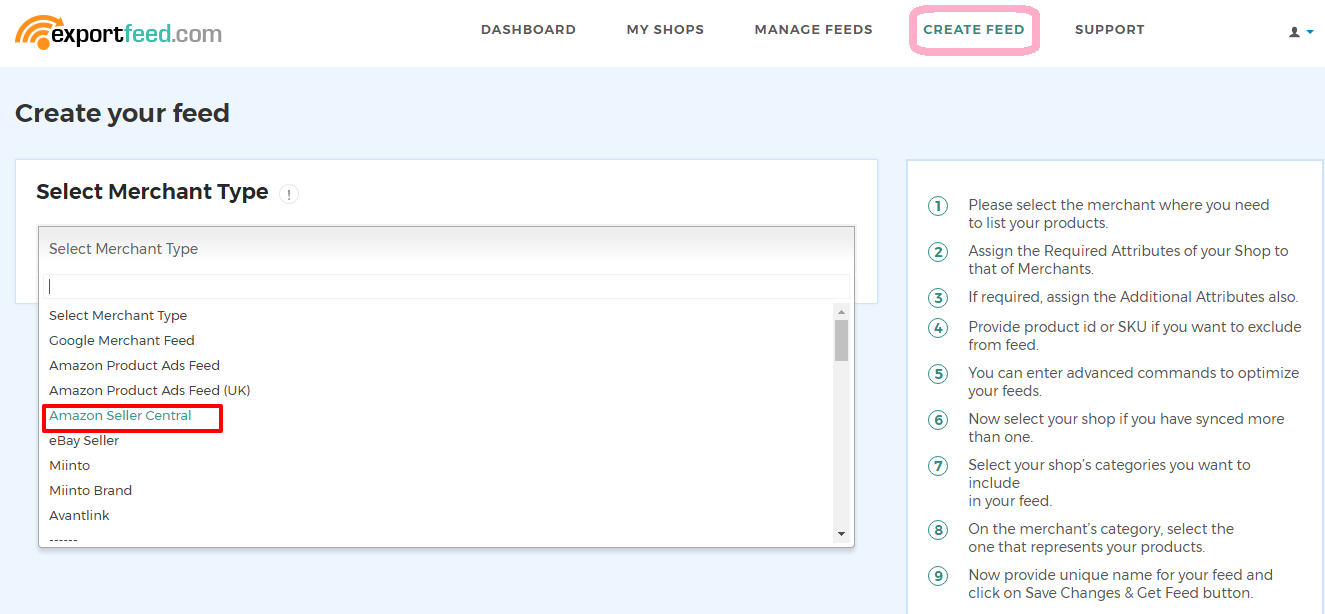Open the Dashboard menu item
The width and height of the screenshot is (1325, 614).
point(528,30)
